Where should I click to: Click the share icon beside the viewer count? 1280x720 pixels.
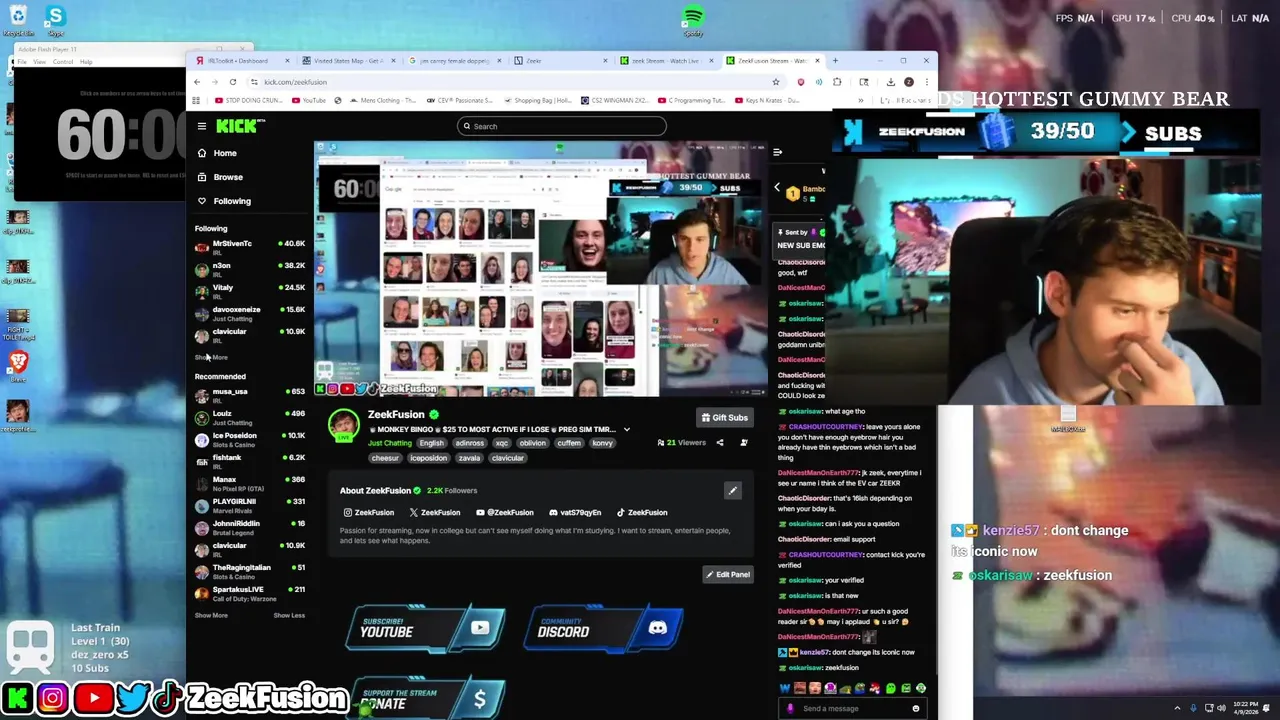pyautogui.click(x=720, y=442)
